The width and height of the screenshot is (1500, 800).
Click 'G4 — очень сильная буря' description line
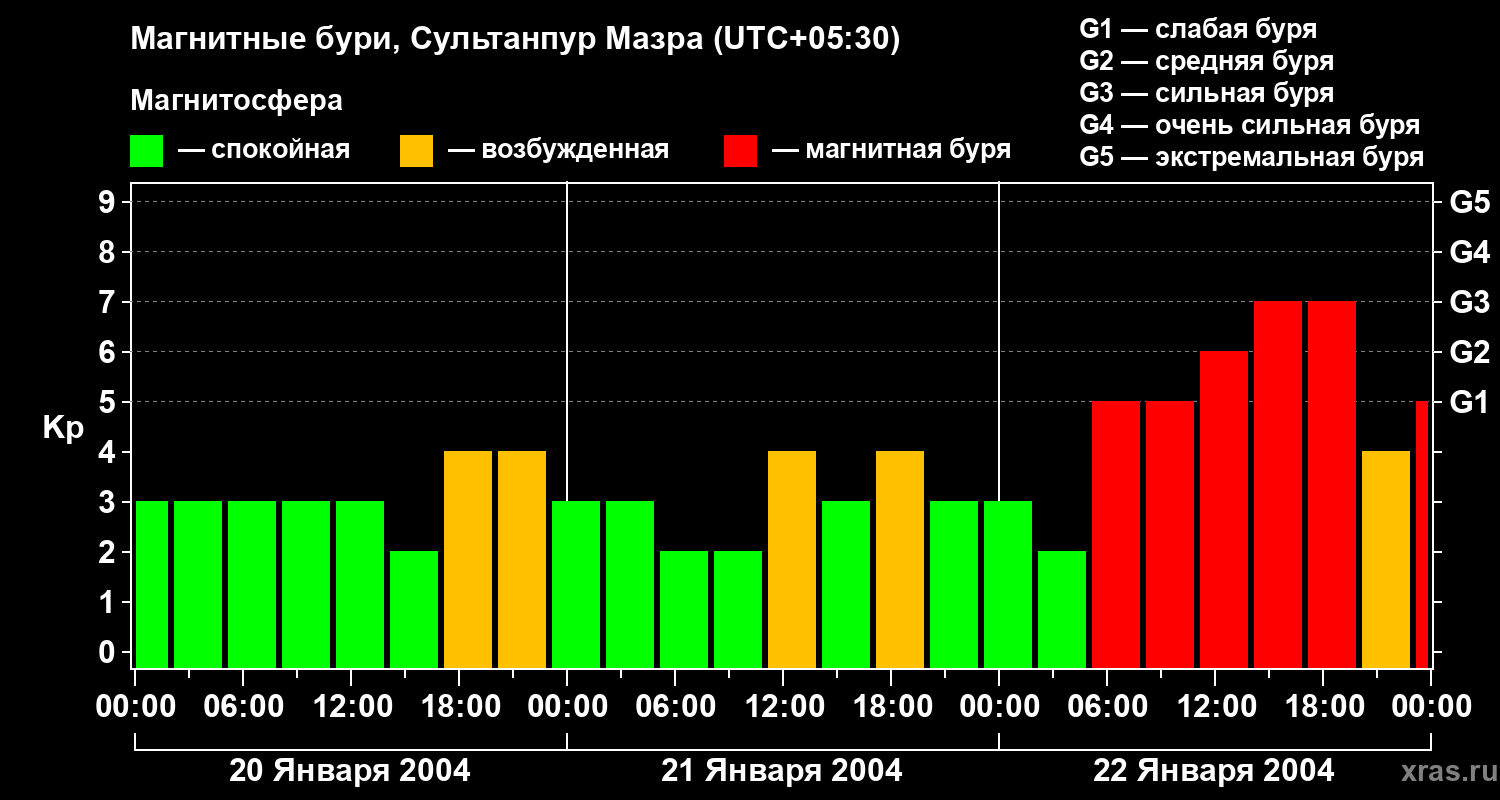click(x=1250, y=125)
